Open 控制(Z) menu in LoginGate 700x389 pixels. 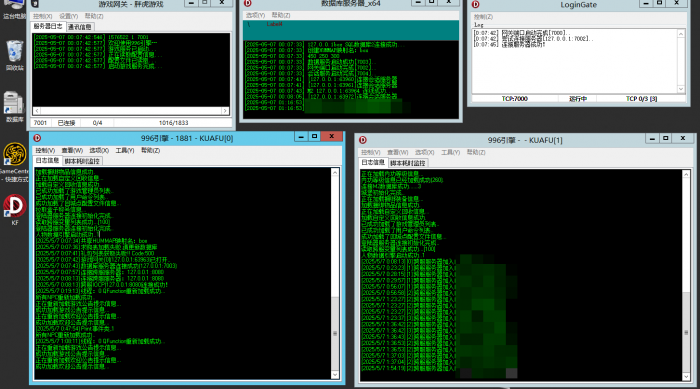click(483, 17)
